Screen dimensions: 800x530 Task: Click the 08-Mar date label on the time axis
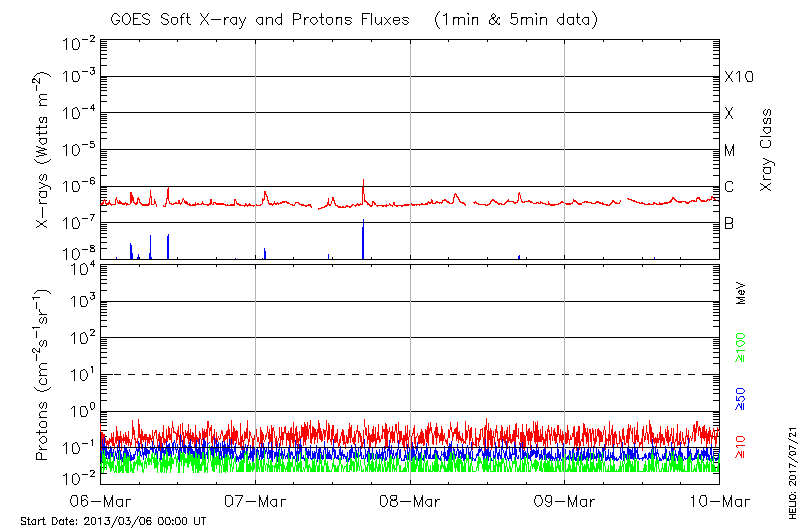[410, 501]
